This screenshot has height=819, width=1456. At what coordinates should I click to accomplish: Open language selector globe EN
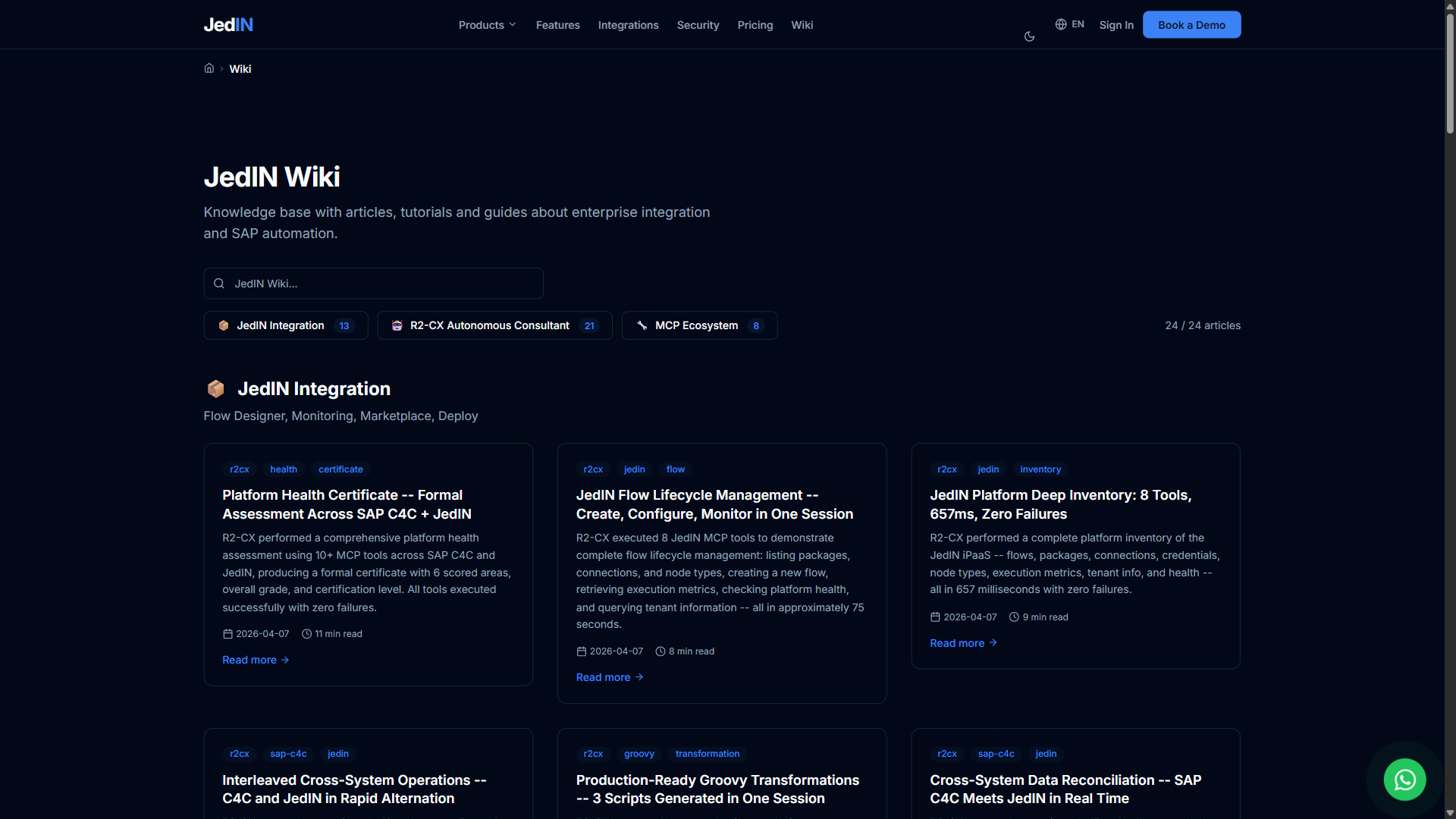pyautogui.click(x=1069, y=24)
